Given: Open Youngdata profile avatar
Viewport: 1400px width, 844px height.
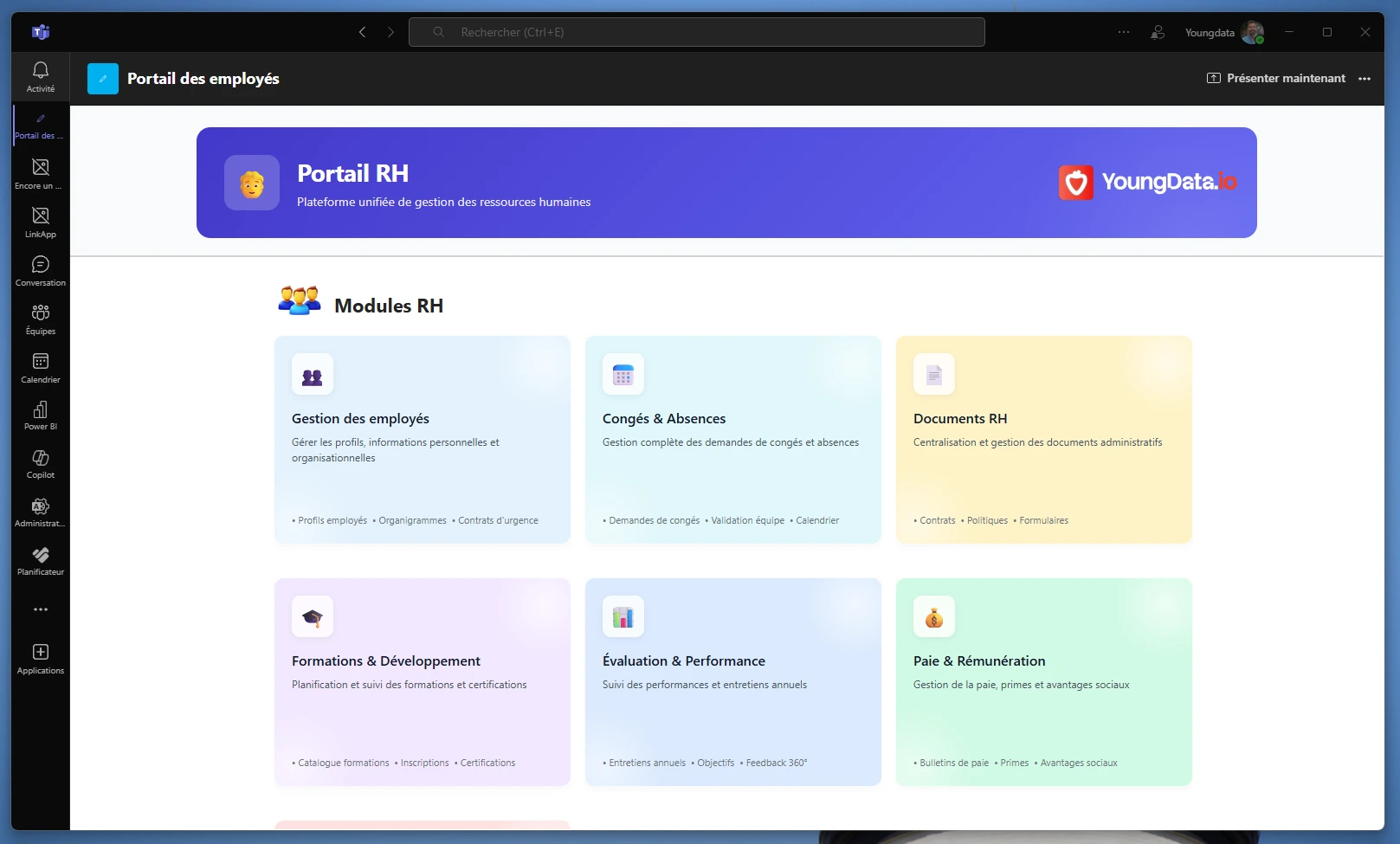Looking at the screenshot, I should pos(1252,33).
